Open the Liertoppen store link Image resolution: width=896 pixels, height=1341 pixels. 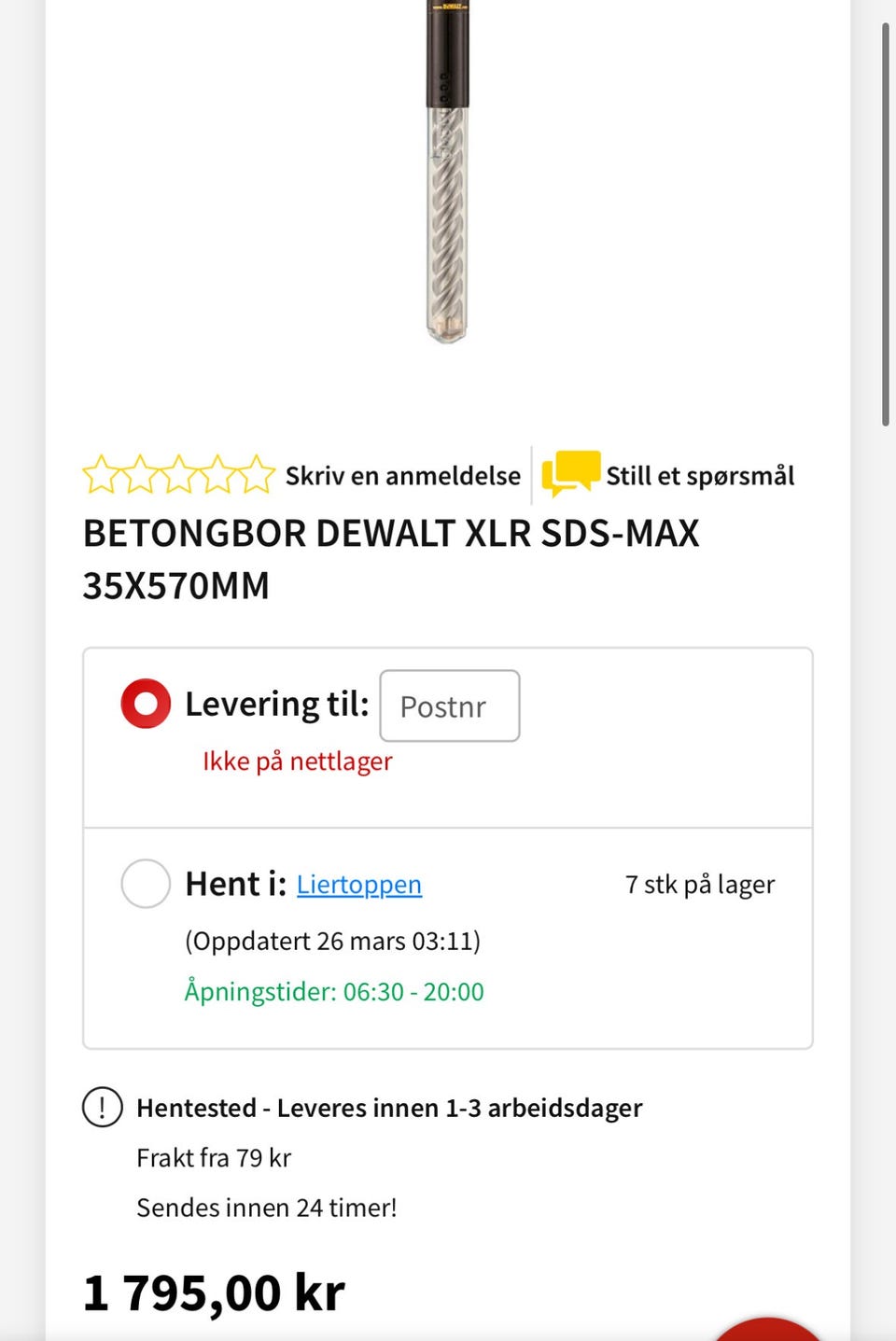tap(359, 885)
